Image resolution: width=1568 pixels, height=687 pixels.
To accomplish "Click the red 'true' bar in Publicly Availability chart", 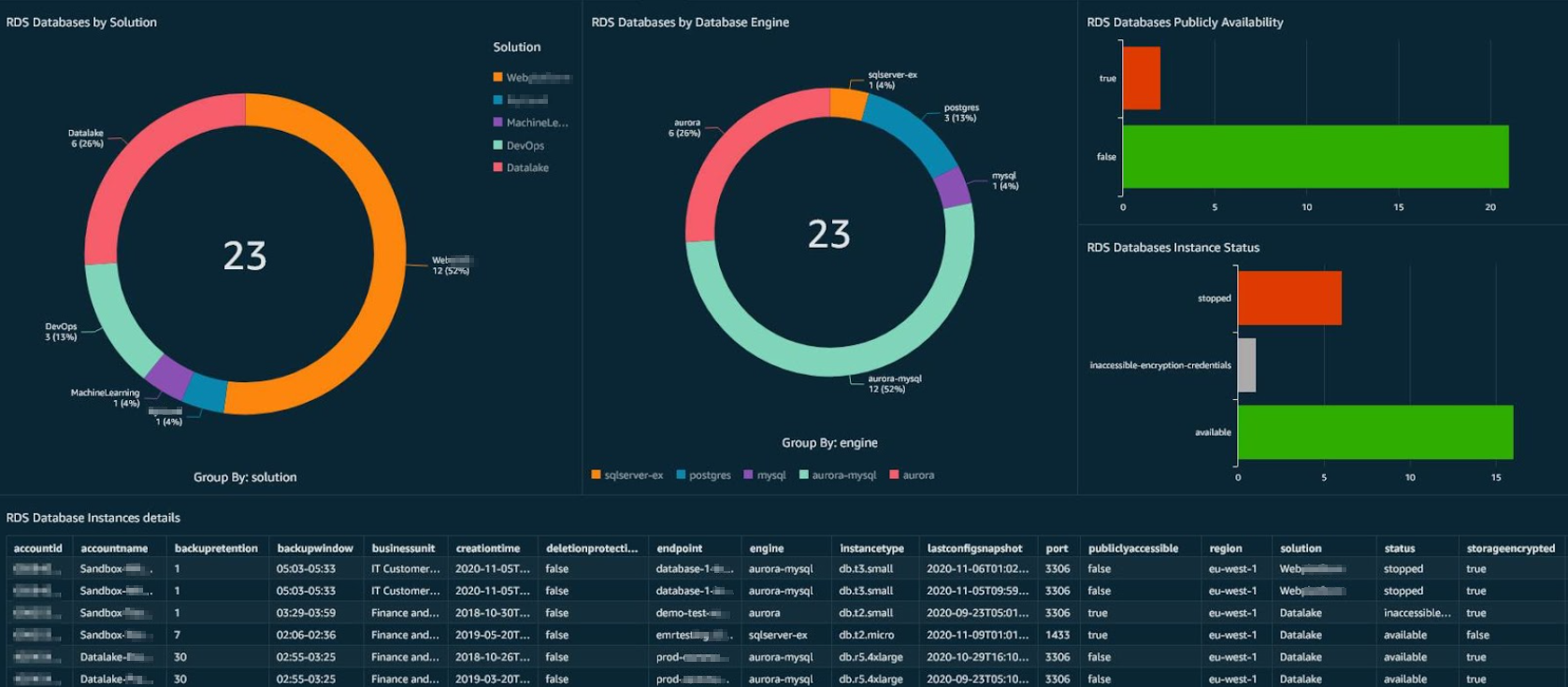I will [x=1142, y=79].
